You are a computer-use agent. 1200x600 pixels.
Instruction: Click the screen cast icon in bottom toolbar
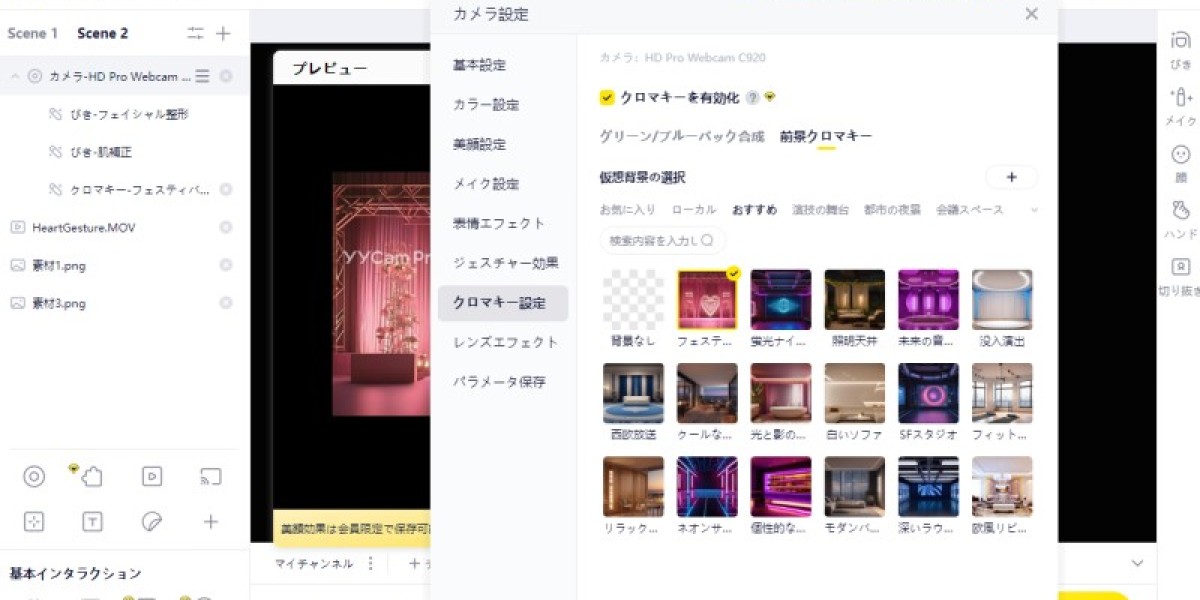tap(211, 477)
